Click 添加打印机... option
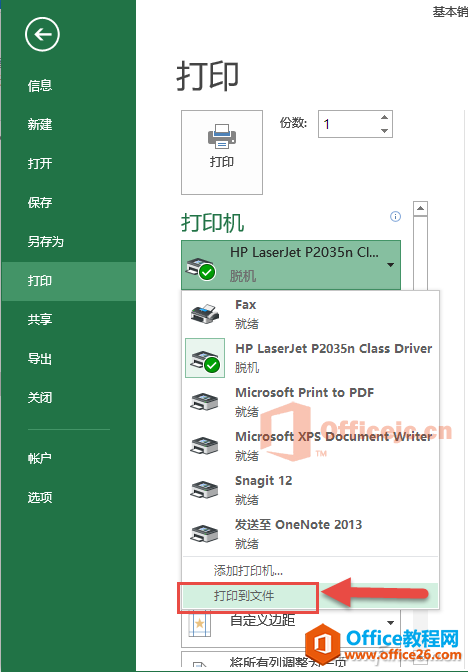 (310, 570)
